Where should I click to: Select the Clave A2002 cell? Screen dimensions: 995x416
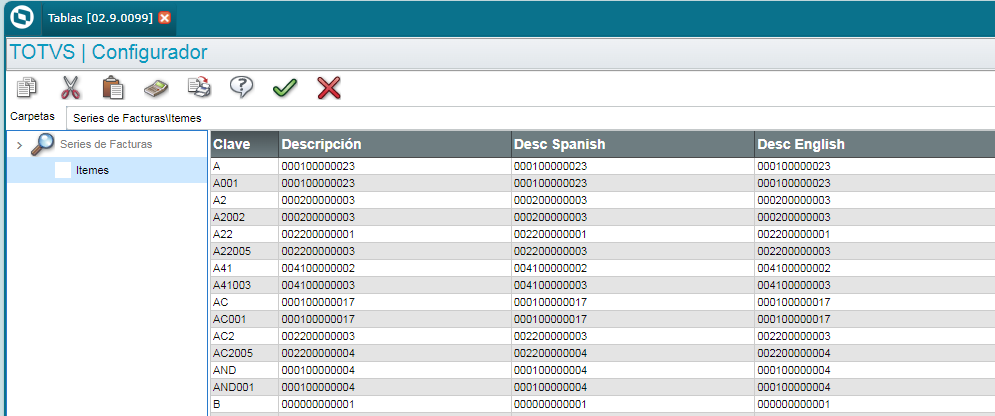[244, 217]
